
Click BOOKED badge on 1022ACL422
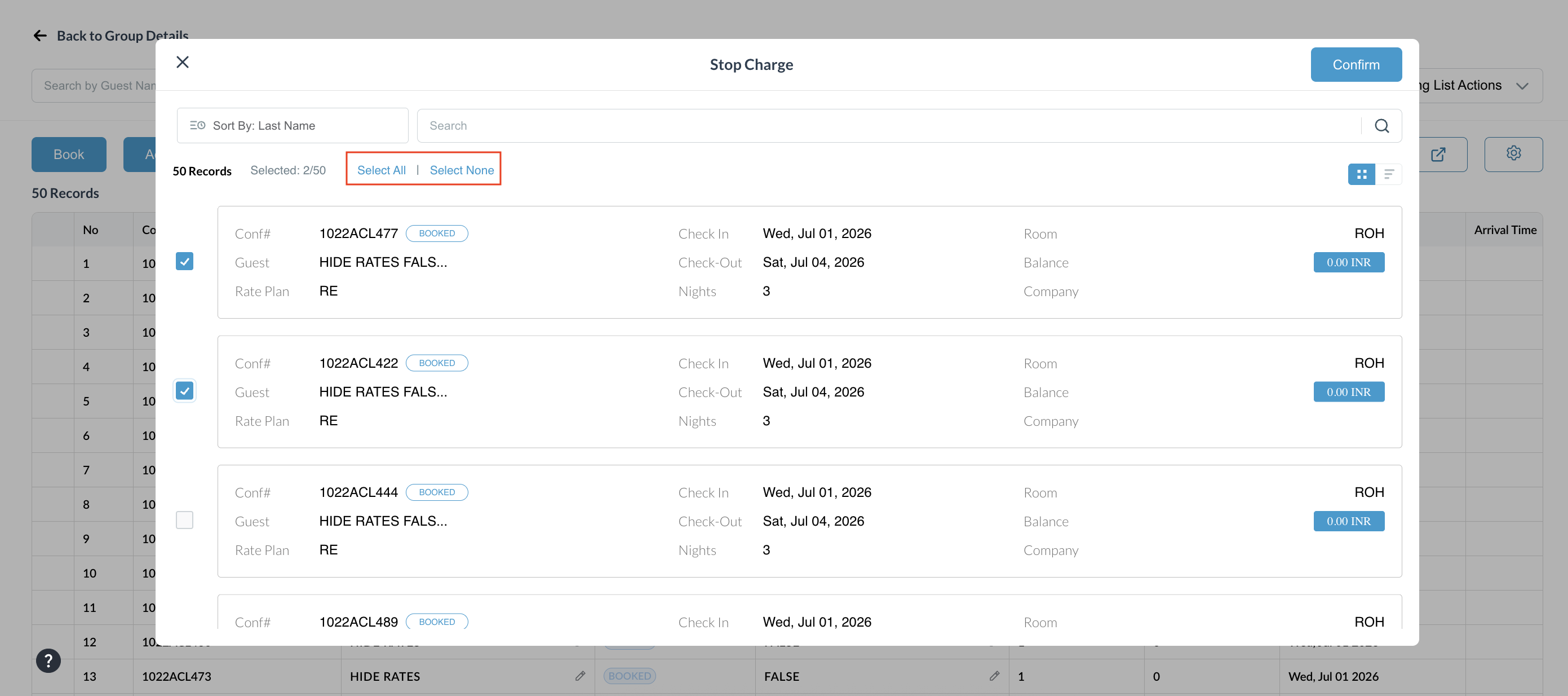point(437,363)
